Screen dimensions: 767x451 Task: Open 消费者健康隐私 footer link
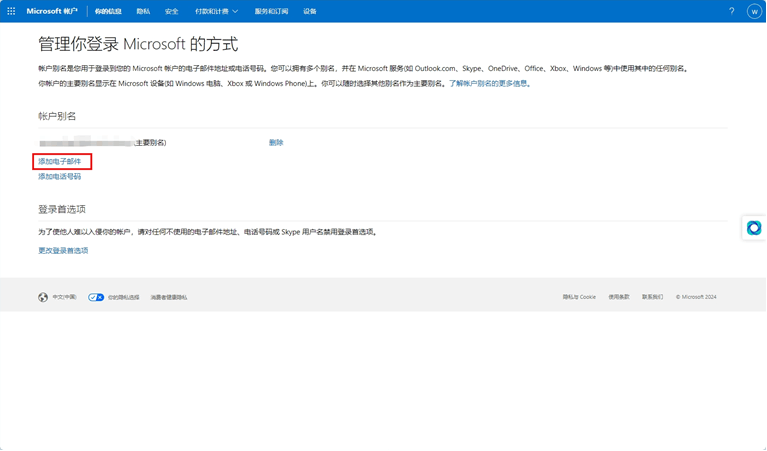tap(168, 297)
